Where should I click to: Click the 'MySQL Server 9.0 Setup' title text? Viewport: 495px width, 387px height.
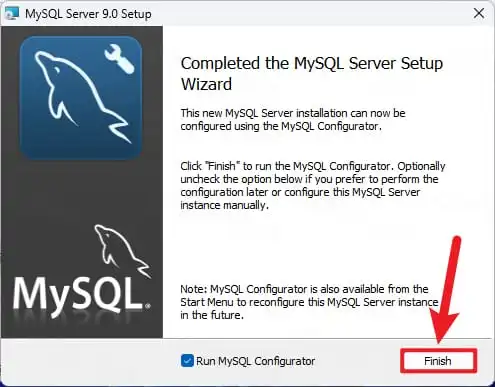(88, 14)
